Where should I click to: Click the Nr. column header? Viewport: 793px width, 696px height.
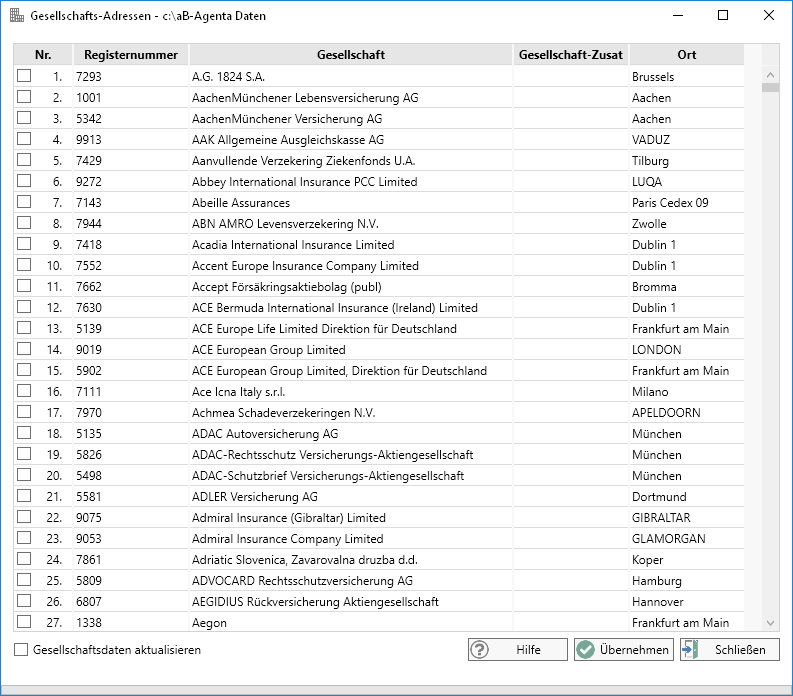[43, 55]
